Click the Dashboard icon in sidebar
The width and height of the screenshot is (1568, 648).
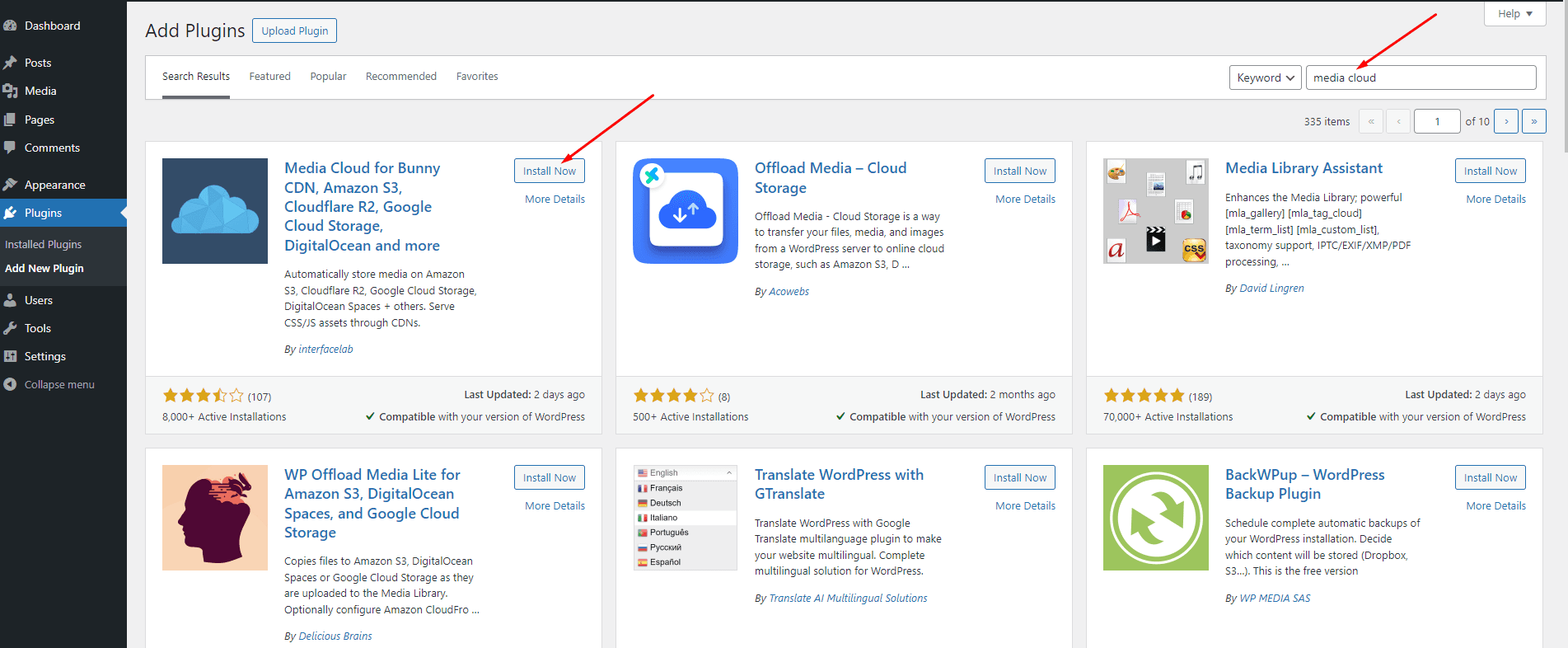tap(10, 26)
